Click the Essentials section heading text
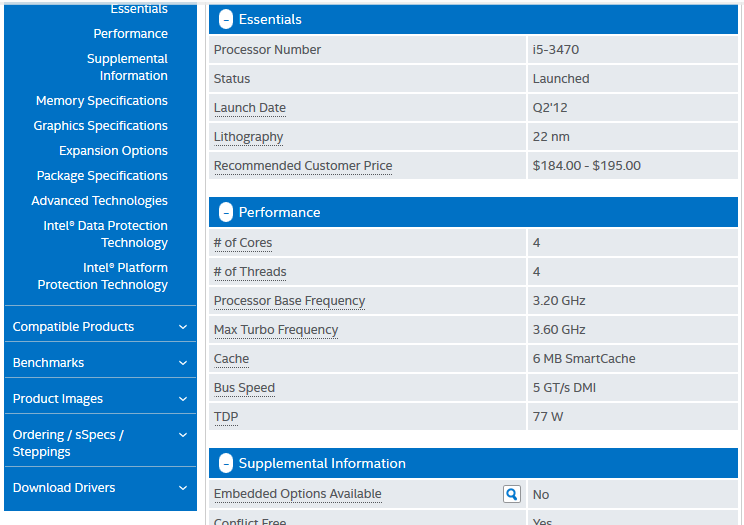744x525 pixels. [x=270, y=19]
